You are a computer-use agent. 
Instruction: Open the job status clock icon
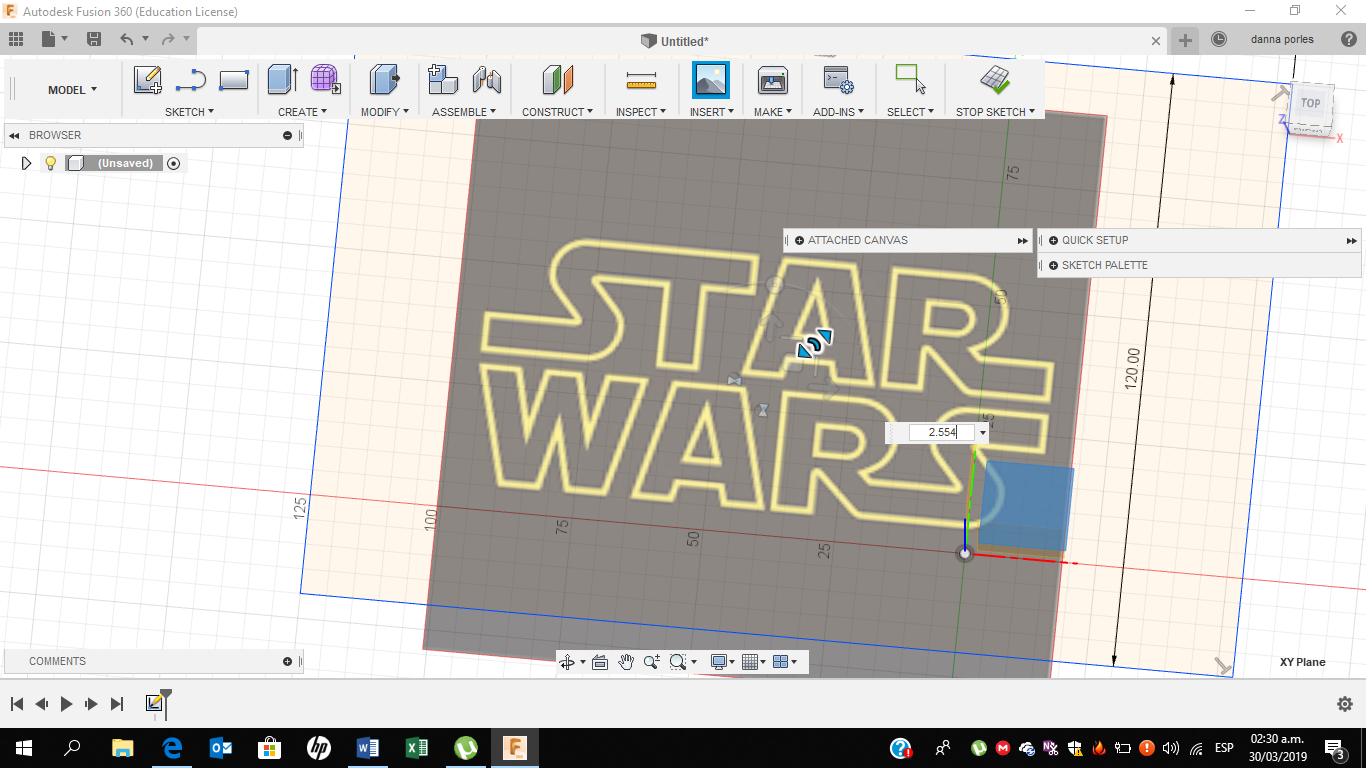(x=1219, y=39)
